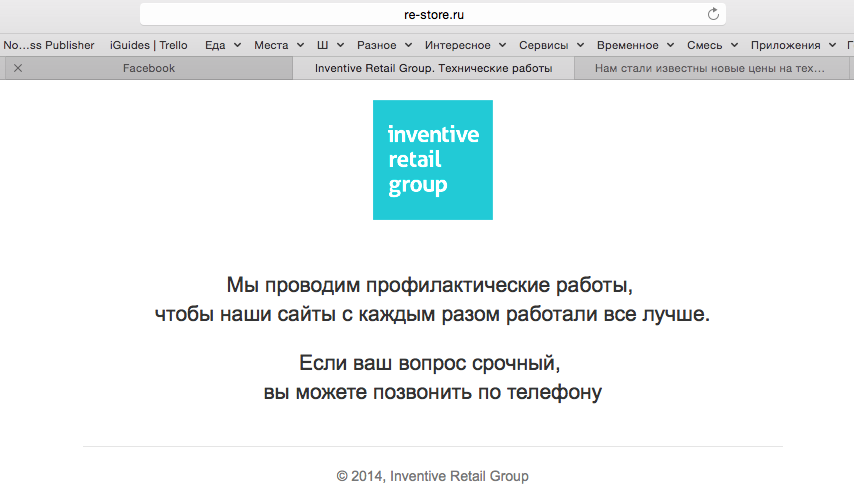Close the Facebook tab
This screenshot has width=854, height=500.
[x=18, y=68]
